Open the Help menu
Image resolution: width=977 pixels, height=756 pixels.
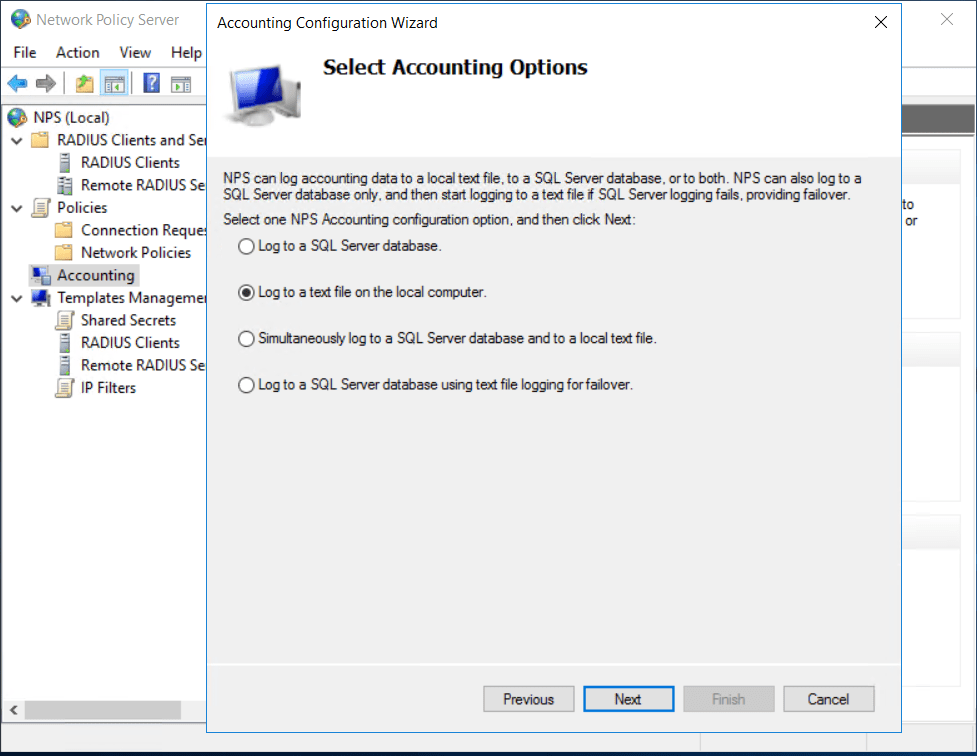tap(186, 52)
